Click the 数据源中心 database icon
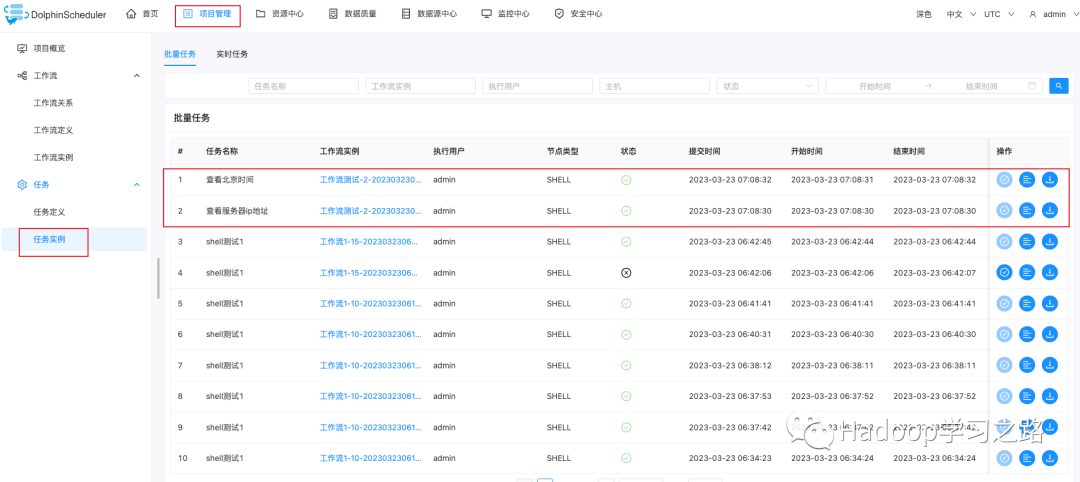 point(406,14)
